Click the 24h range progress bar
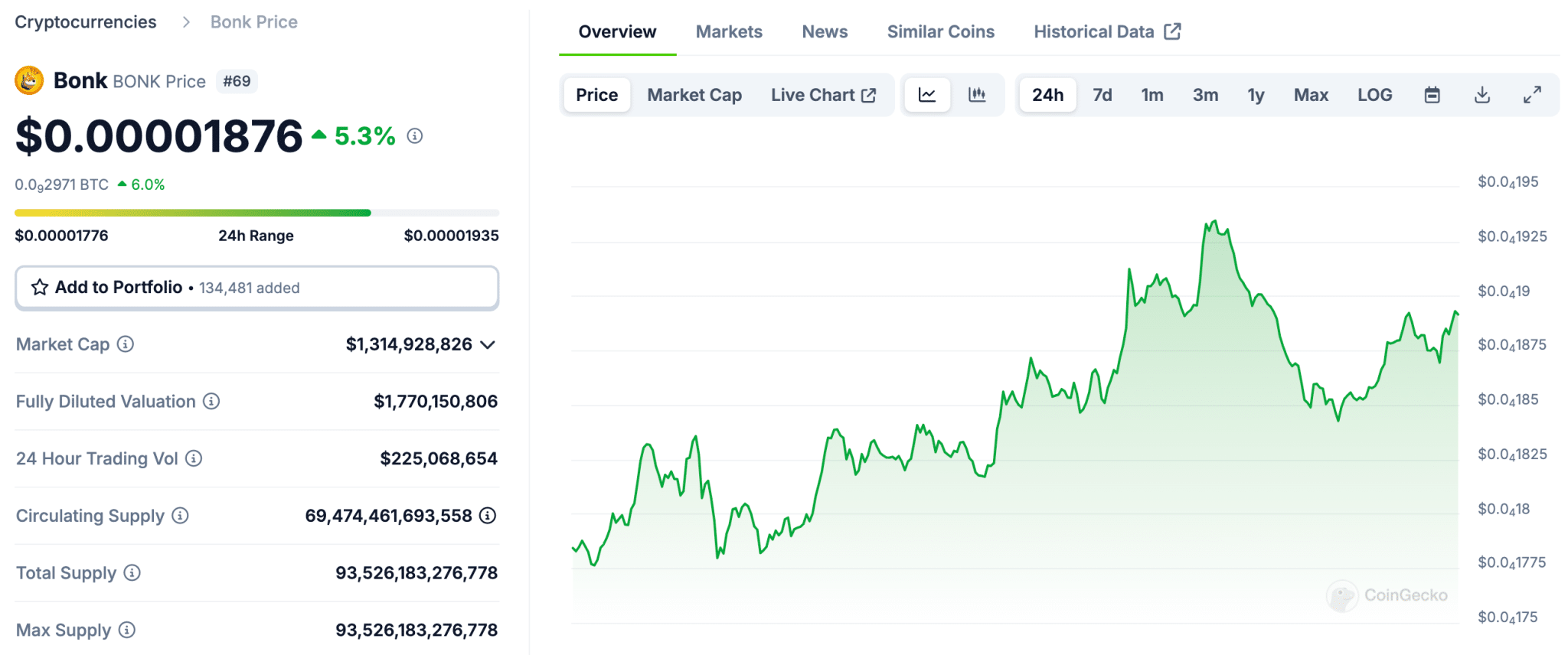1568x655 pixels. tap(257, 213)
